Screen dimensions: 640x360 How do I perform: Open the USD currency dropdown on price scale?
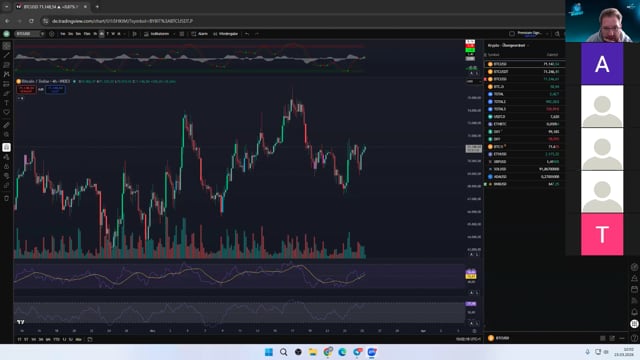(473, 81)
